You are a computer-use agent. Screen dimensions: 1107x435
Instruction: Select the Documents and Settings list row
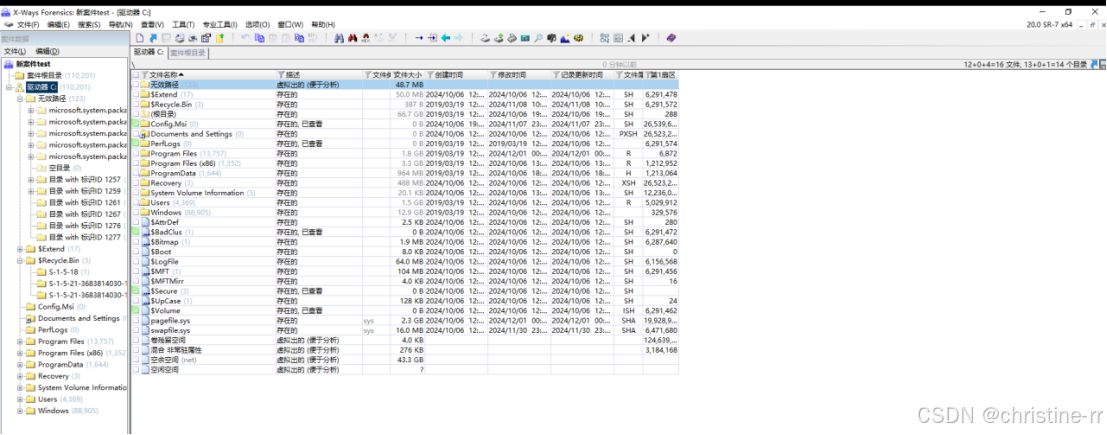pyautogui.click(x=405, y=134)
